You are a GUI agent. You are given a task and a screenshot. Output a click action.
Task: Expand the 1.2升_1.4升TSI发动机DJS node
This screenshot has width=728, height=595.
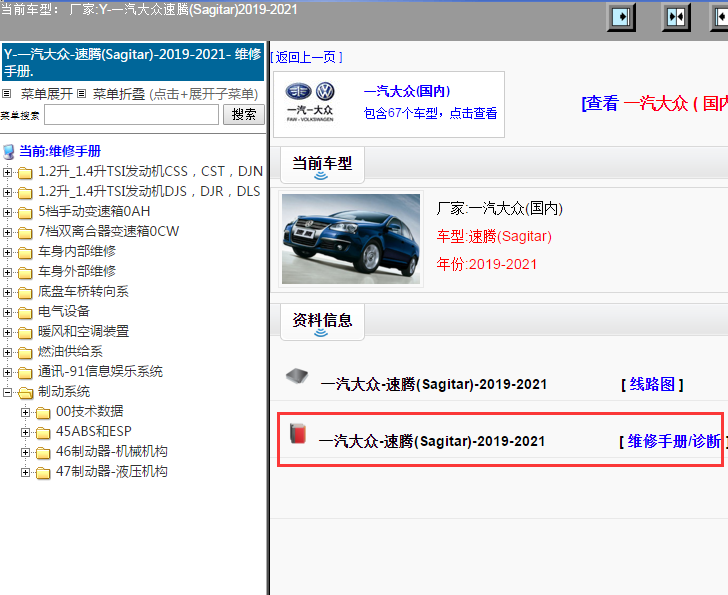(7, 192)
